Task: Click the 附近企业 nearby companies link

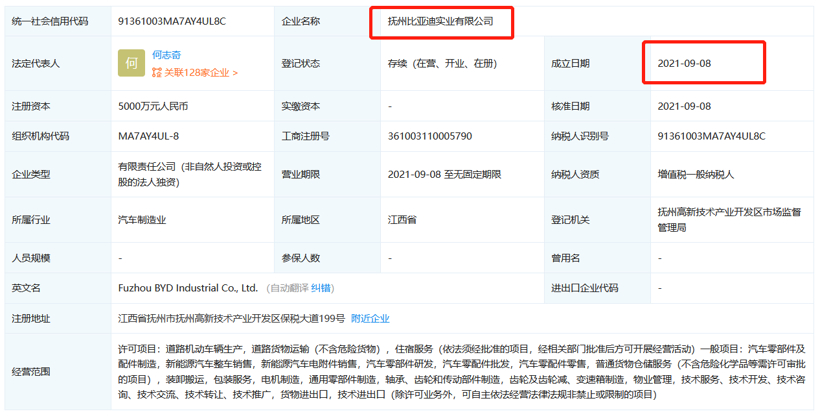Action: pyautogui.click(x=370, y=318)
